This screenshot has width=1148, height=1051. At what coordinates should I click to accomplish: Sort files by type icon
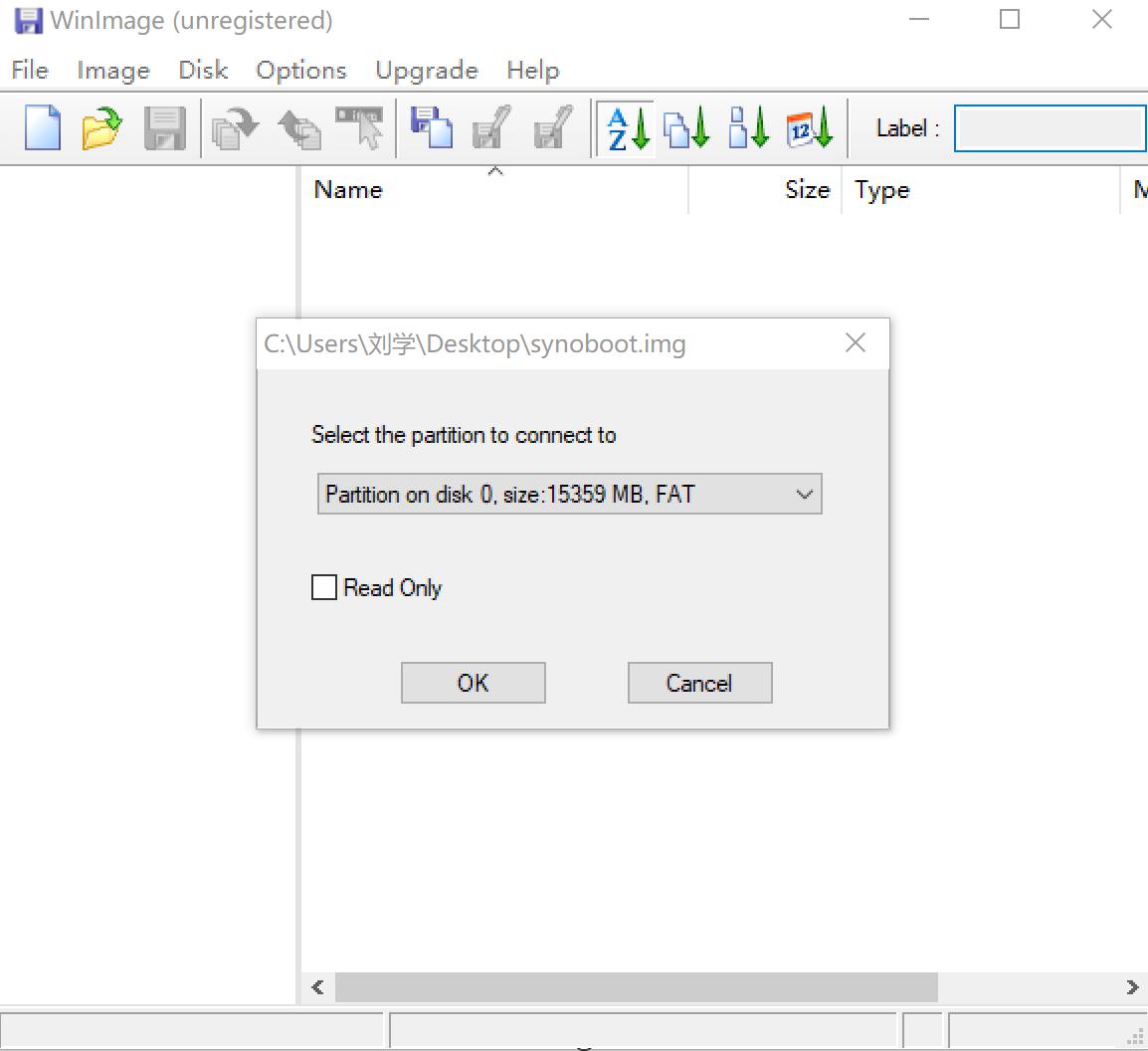(686, 128)
